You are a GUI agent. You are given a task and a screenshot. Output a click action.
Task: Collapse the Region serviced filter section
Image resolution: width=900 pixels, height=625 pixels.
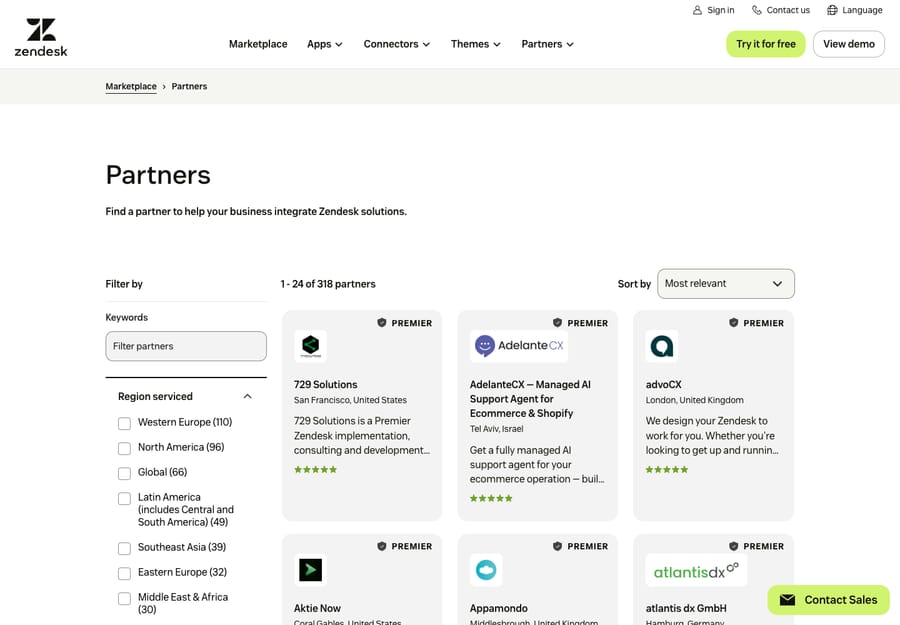click(x=247, y=397)
